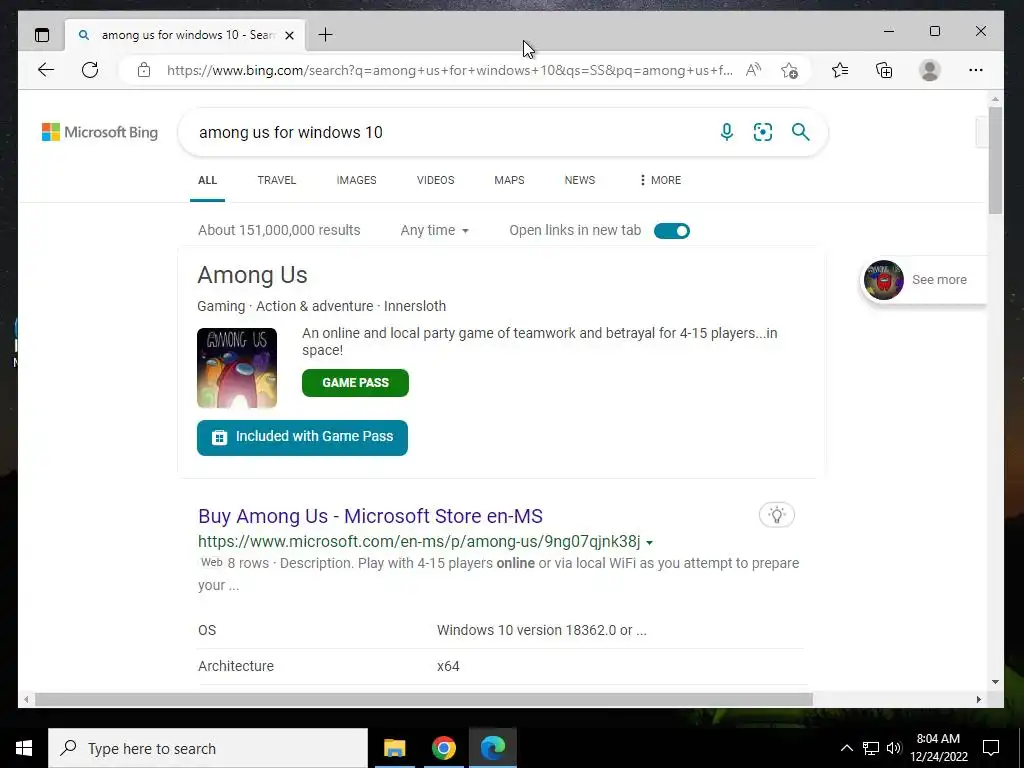Click Included with Game Pass button
Screen dimensions: 1024x768
(x=302, y=437)
